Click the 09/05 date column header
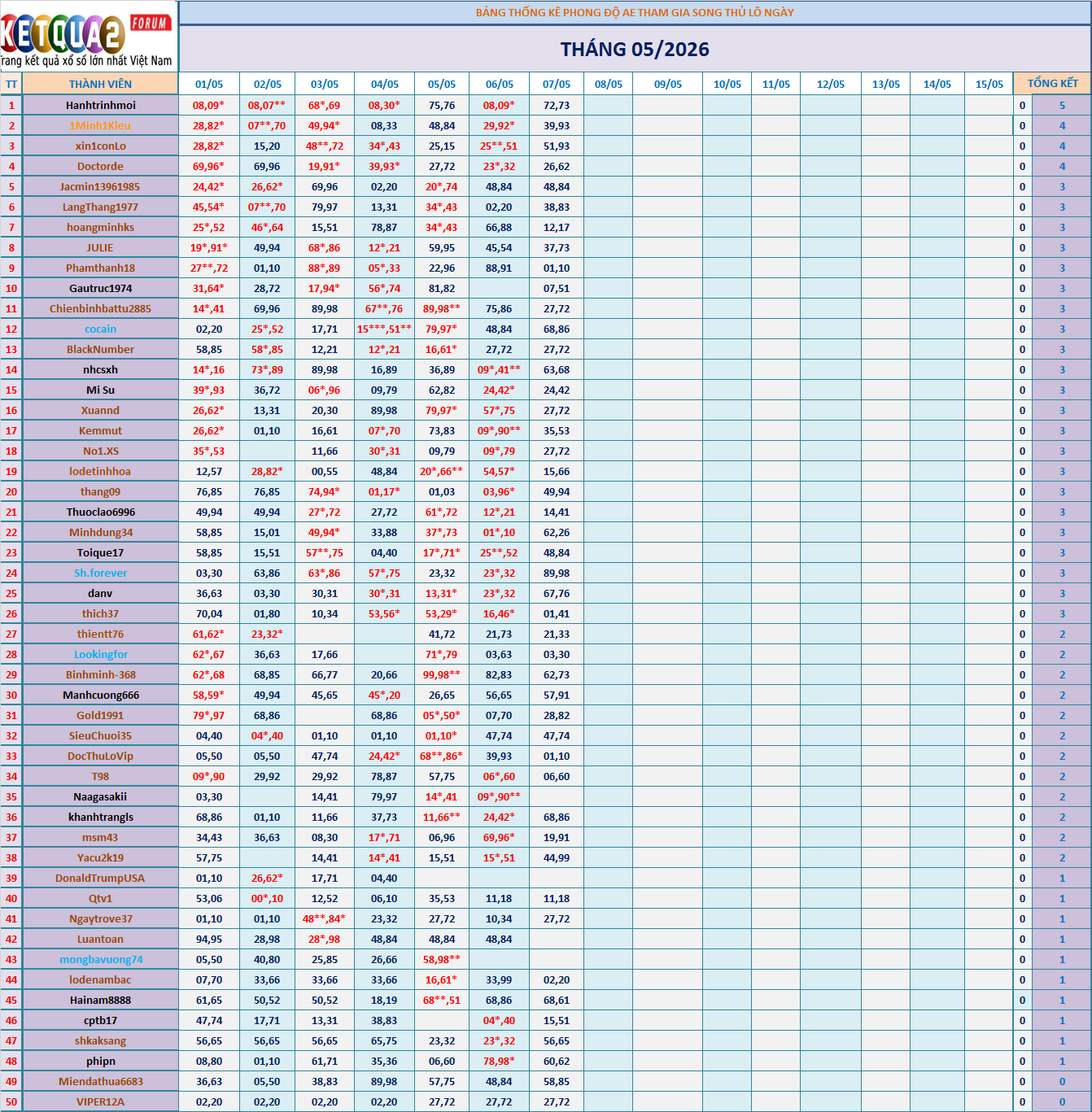This screenshot has height=1112, width=1092. 668,84
